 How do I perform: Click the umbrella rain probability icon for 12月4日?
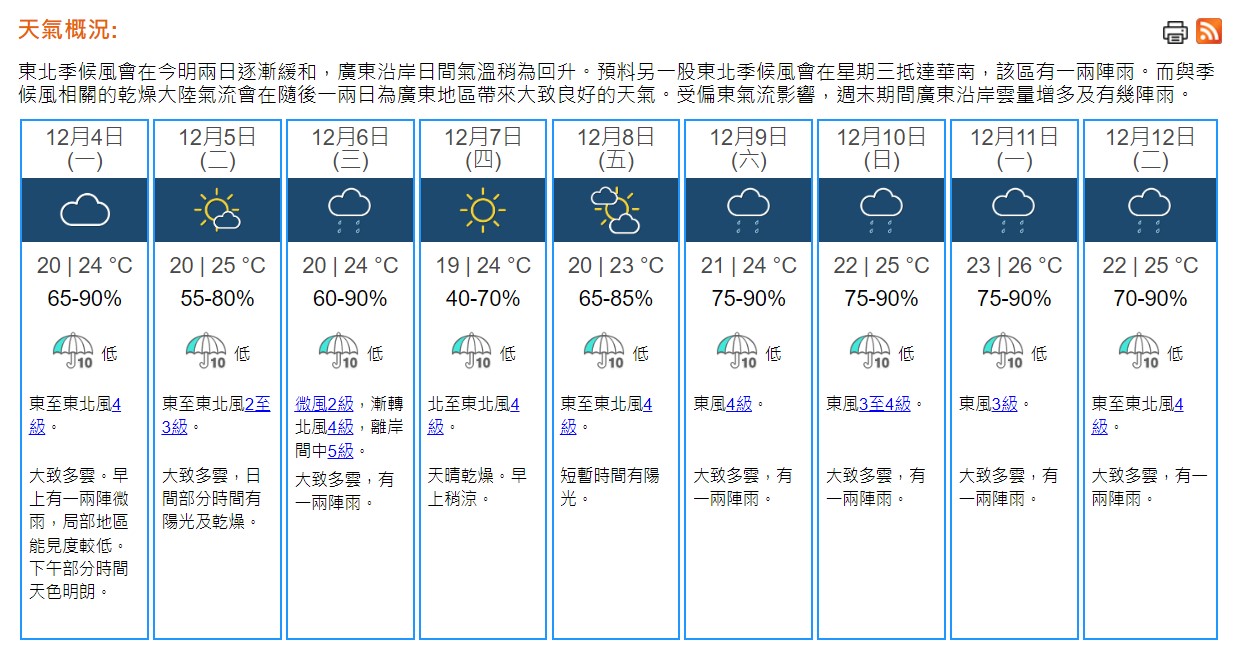73,351
